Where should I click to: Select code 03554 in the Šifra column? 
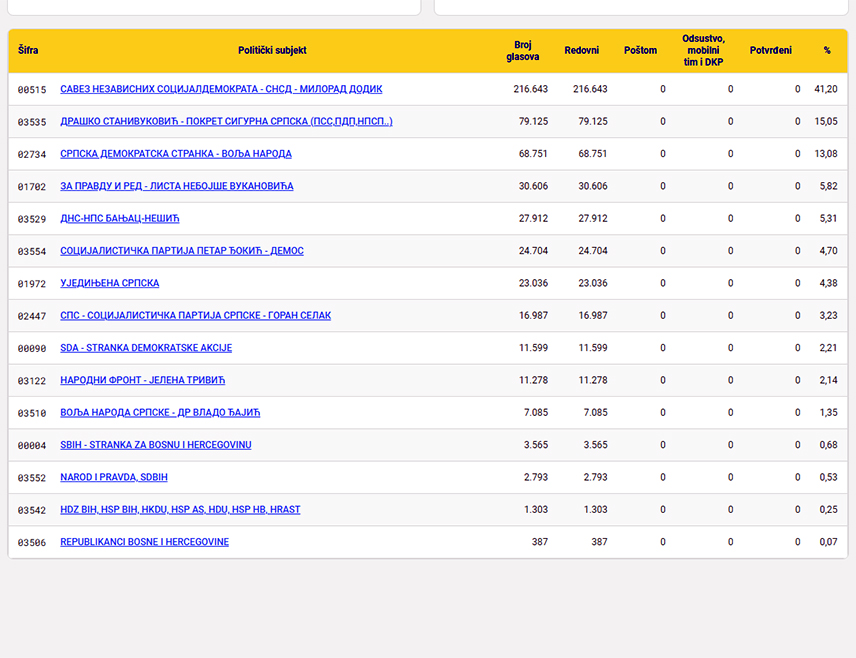click(32, 251)
